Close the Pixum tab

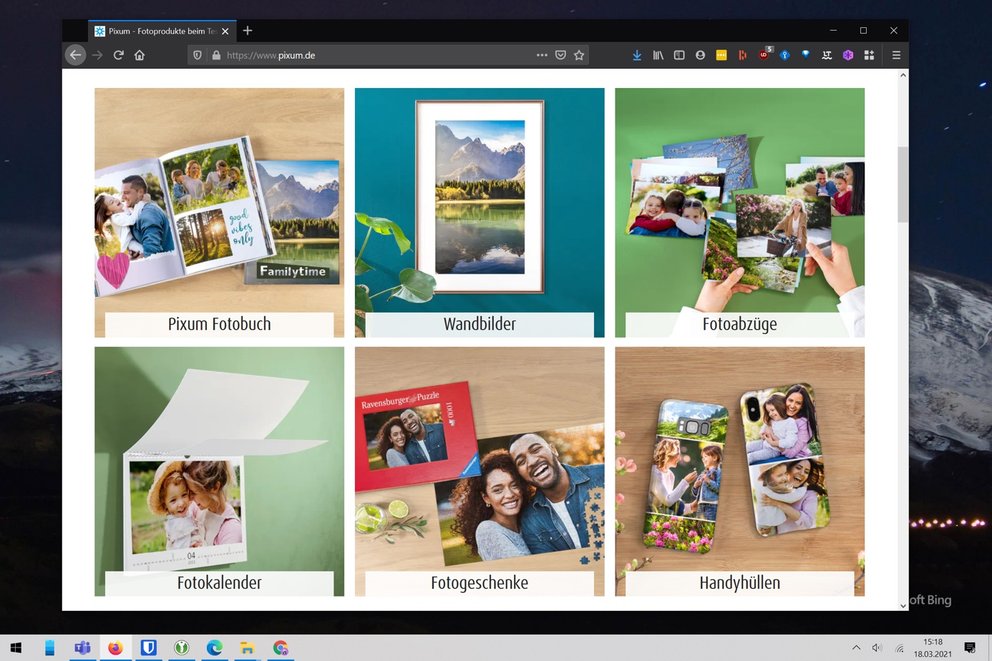coord(225,31)
